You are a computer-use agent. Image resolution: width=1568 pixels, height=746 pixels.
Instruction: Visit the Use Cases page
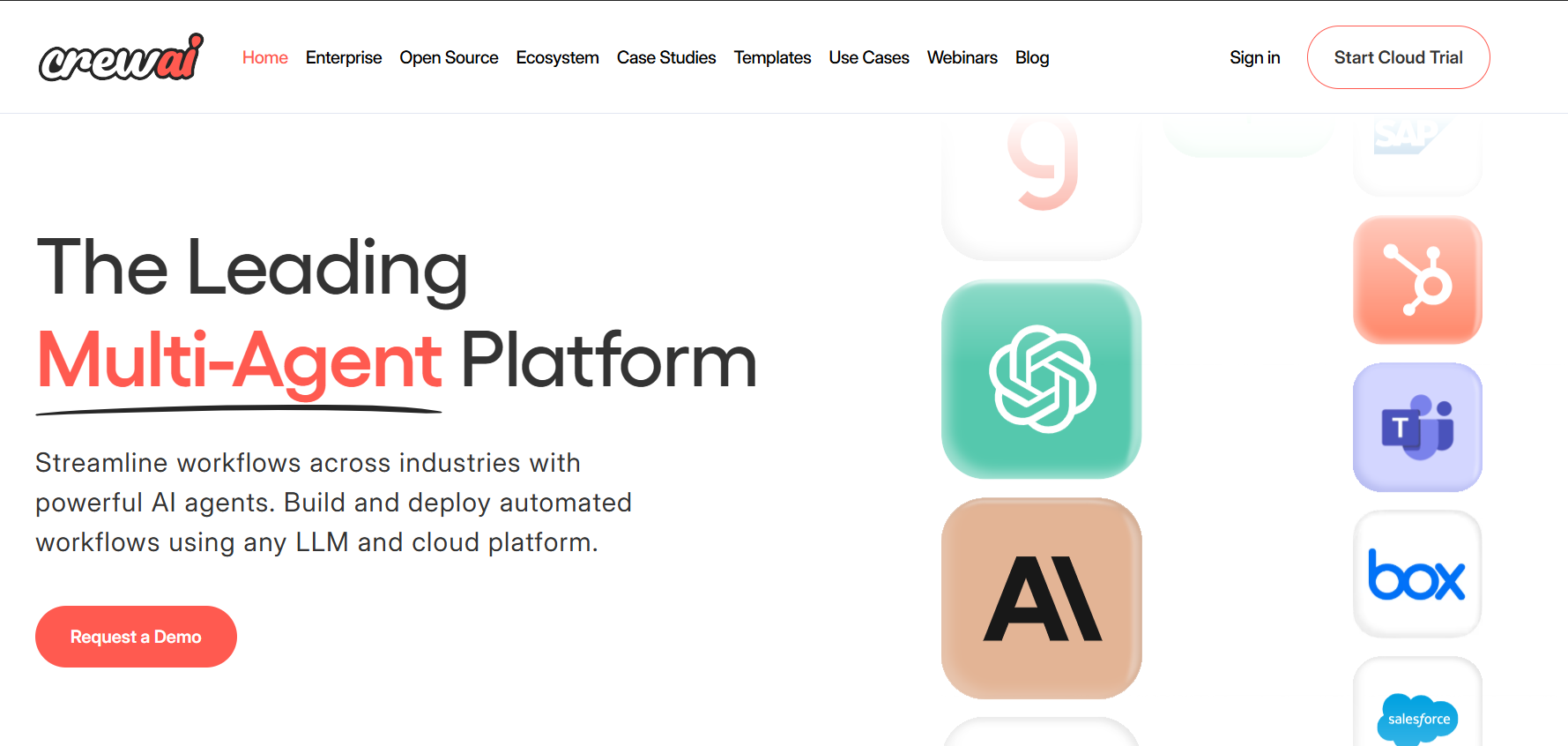coord(869,57)
